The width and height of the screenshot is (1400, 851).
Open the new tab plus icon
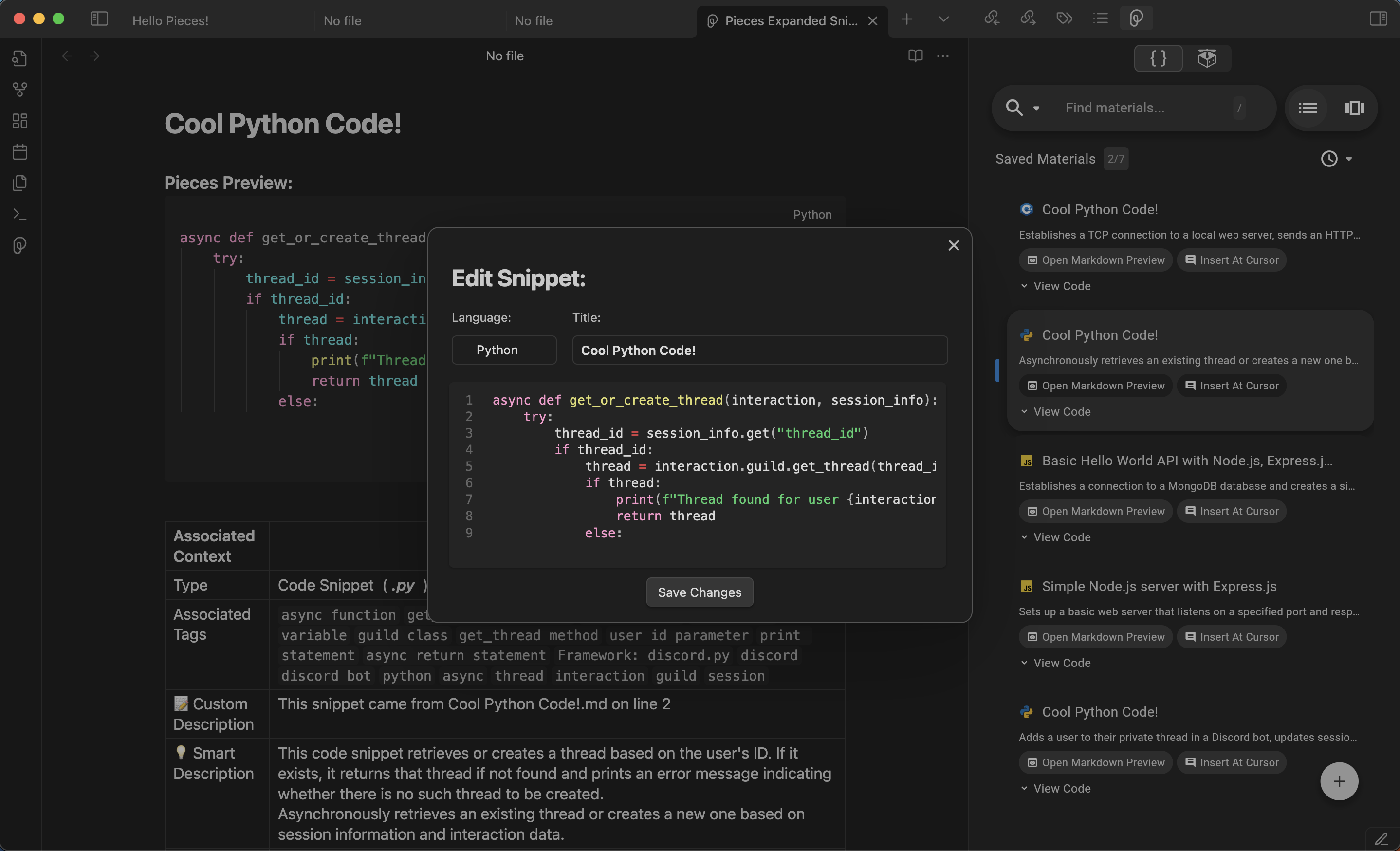point(907,19)
